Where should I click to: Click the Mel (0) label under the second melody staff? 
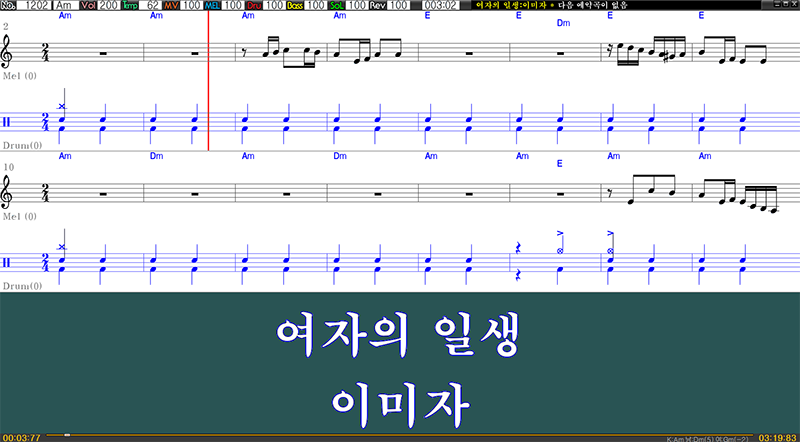tap(19, 216)
